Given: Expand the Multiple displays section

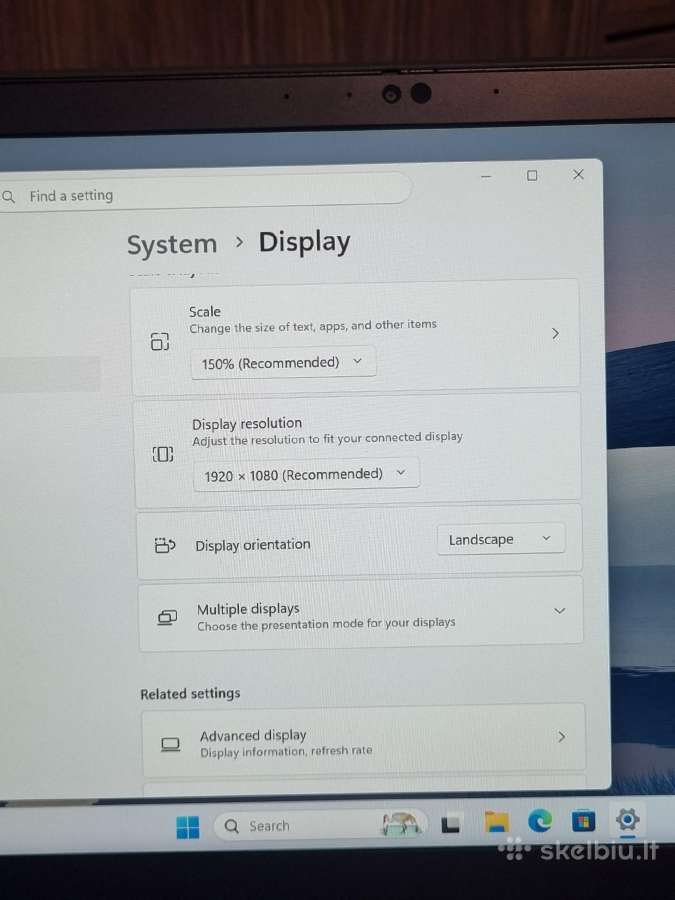Looking at the screenshot, I should [560, 611].
